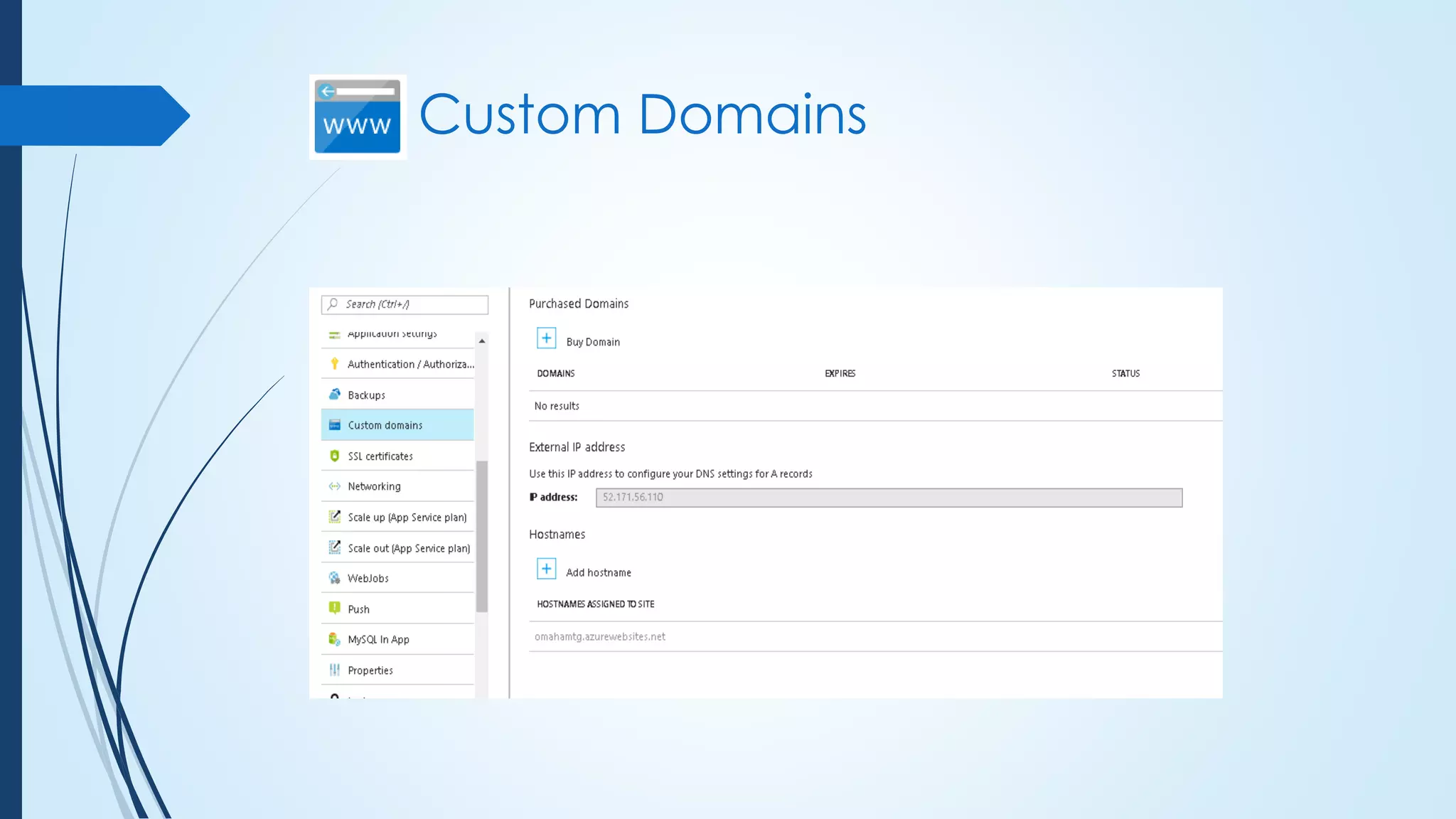Open MySQL In App entry

pos(397,639)
